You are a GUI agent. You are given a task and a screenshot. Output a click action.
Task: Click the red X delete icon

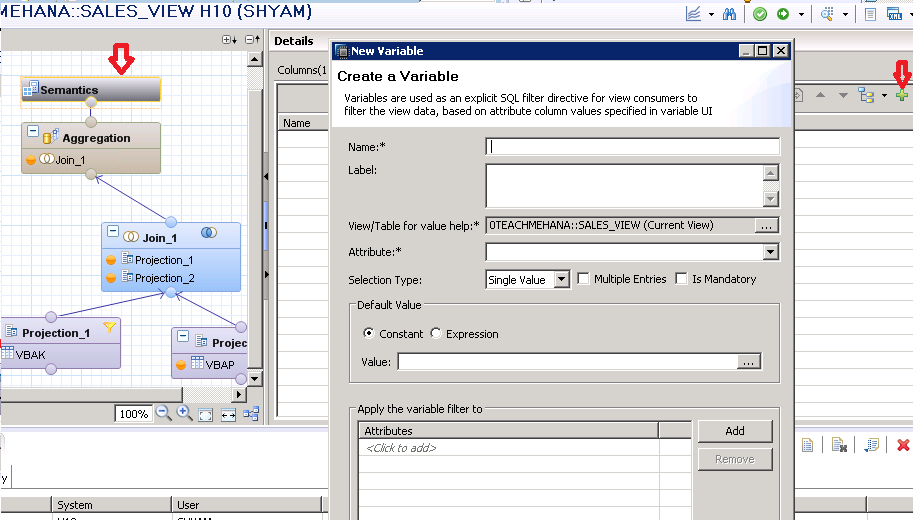click(903, 445)
